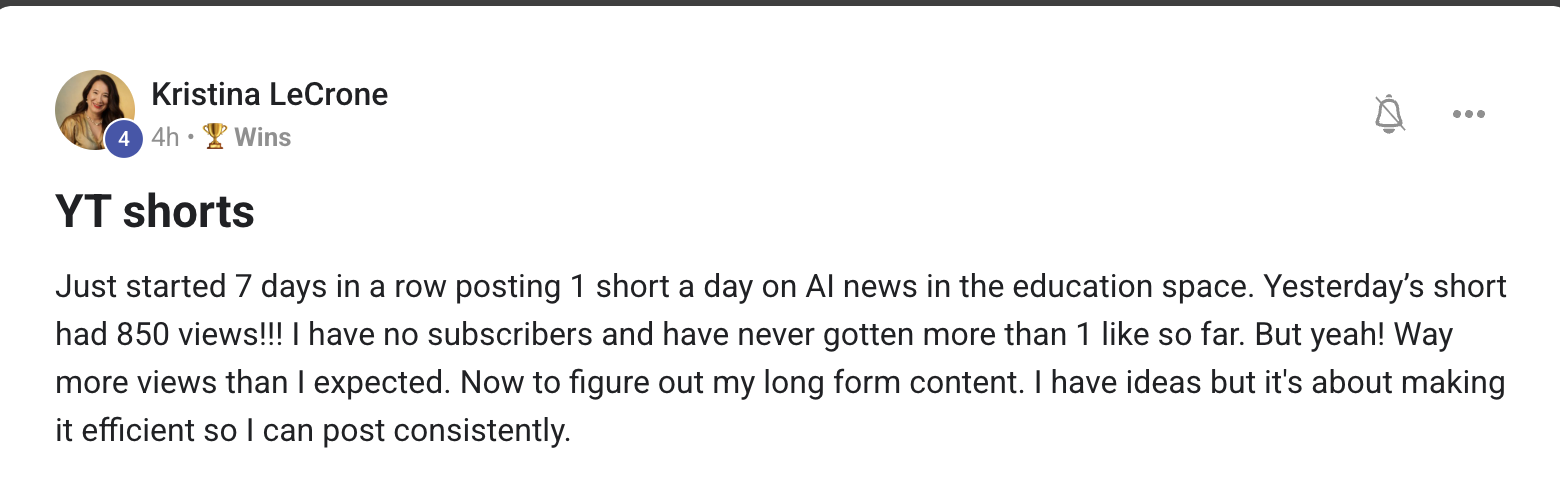Open Kristina LeCrone's profile picture
The width and height of the screenshot is (1560, 486).
[x=95, y=110]
